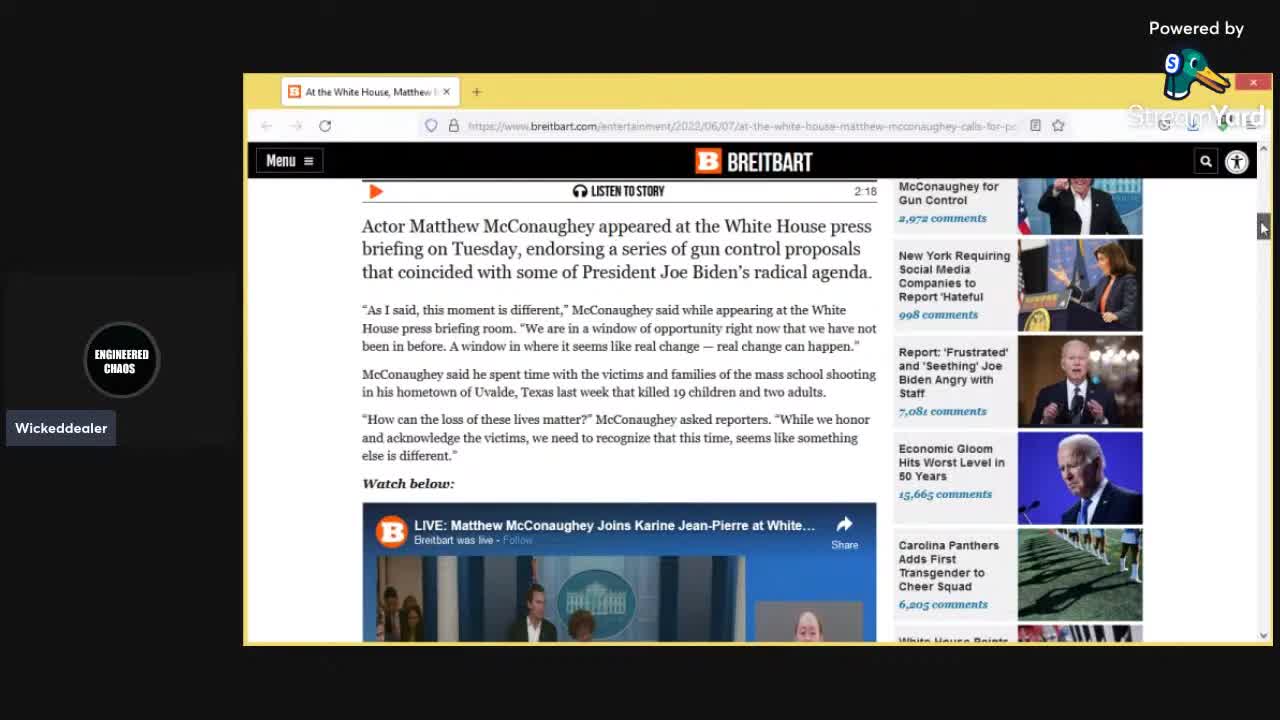Click the LIVE Matthew McConaughey video title
The image size is (1280, 720).
(x=614, y=525)
